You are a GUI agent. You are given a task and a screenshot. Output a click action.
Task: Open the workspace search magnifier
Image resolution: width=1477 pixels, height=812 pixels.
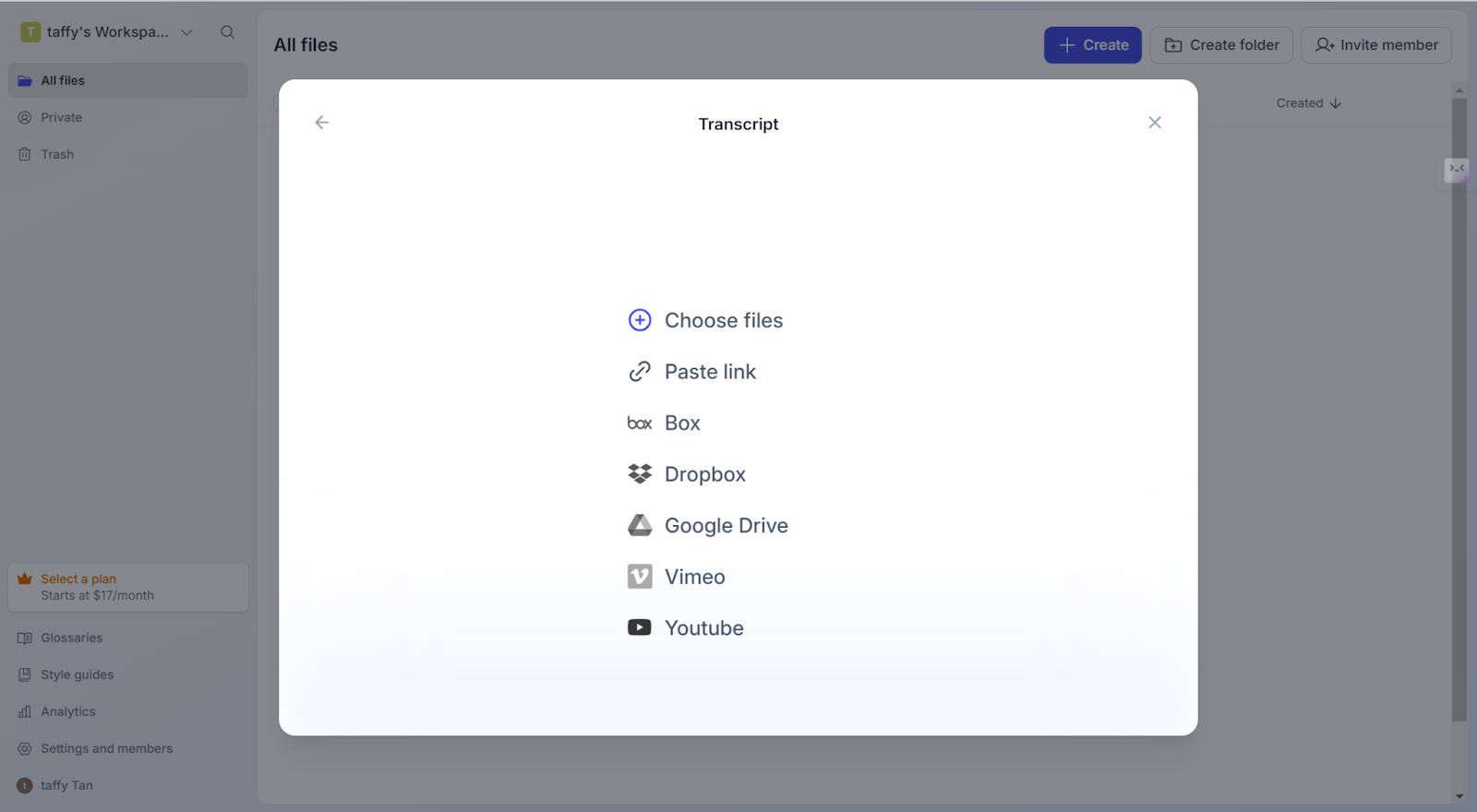coord(227,32)
